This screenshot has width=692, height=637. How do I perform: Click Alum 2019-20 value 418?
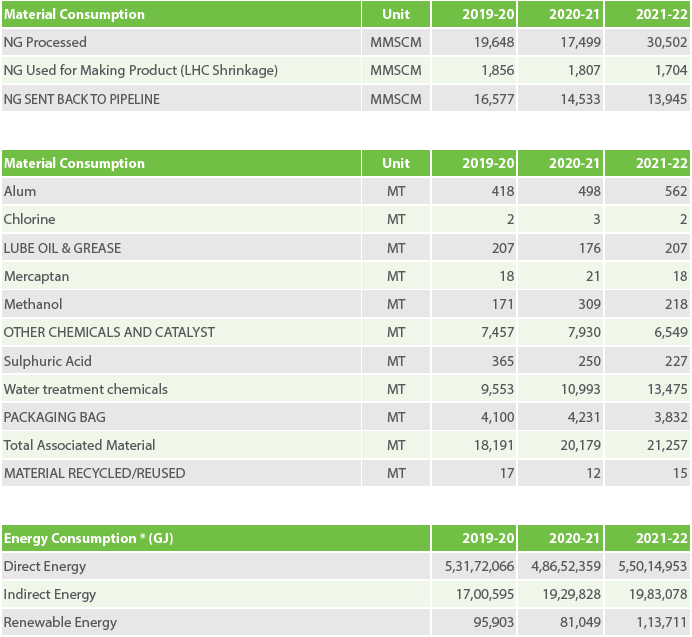pyautogui.click(x=503, y=191)
